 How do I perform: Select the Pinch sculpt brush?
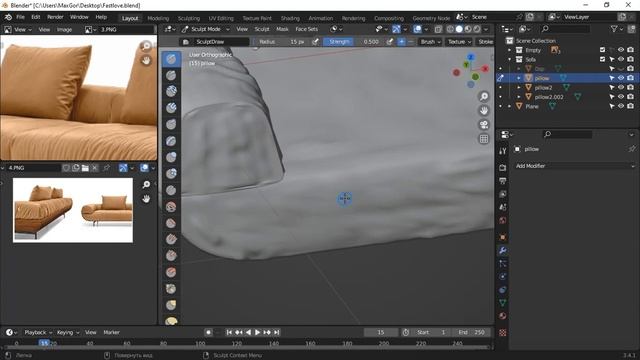171,289
